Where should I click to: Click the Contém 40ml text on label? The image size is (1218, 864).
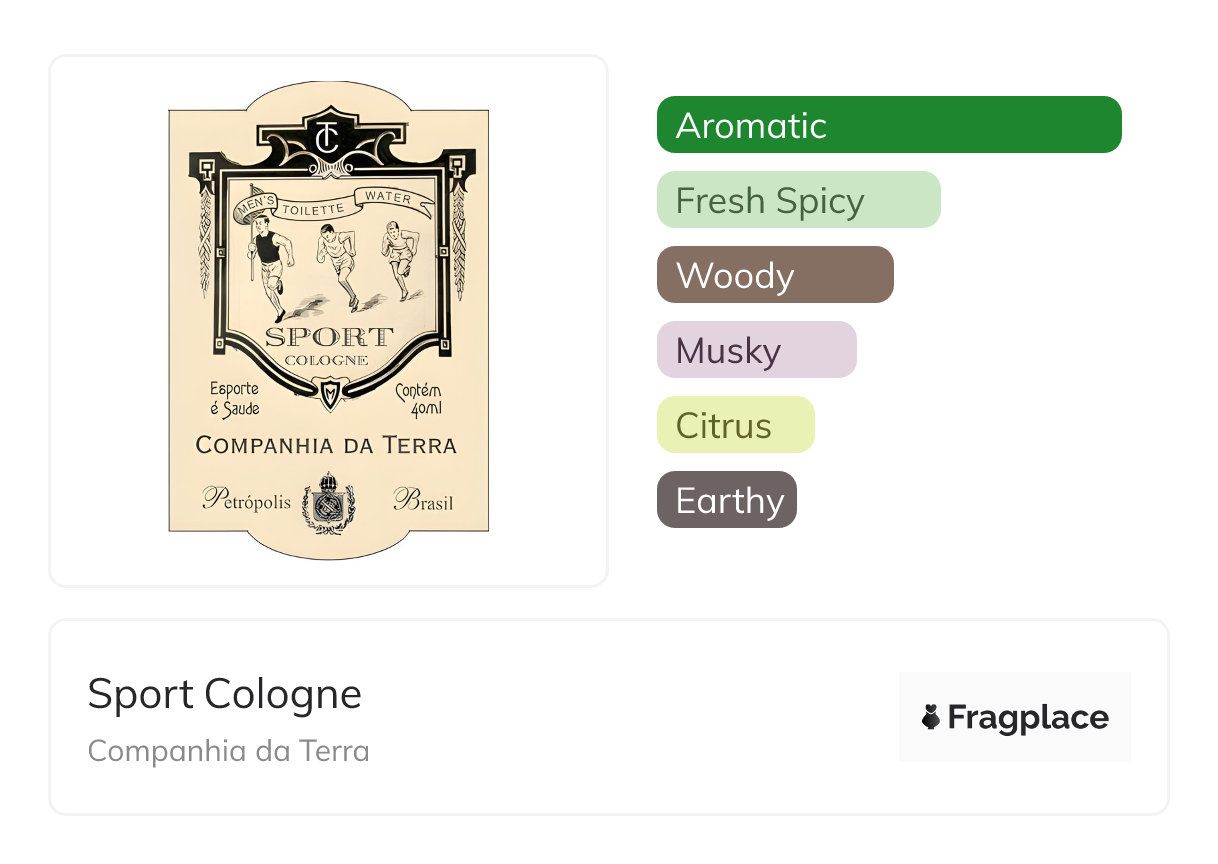[x=418, y=400]
